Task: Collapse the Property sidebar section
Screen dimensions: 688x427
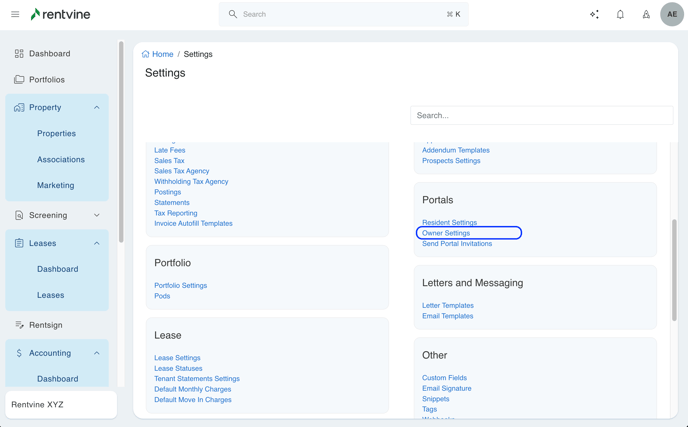Action: 97,107
